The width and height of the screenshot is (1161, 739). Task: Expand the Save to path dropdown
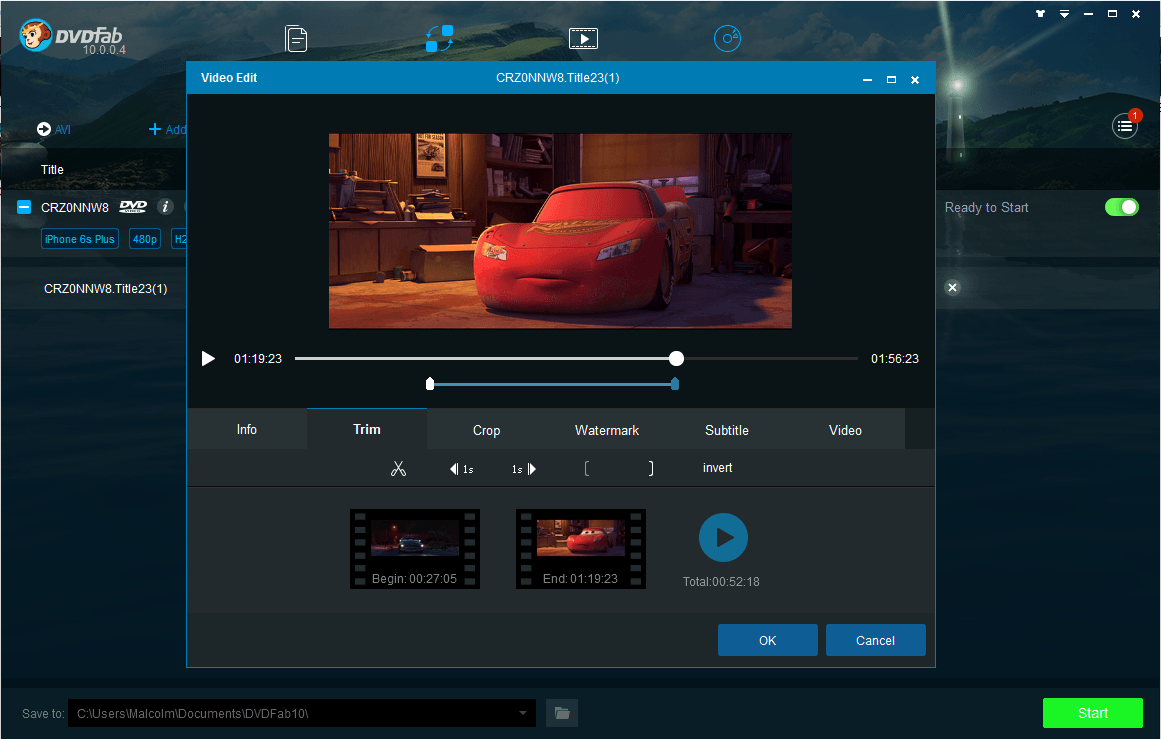[x=523, y=713]
